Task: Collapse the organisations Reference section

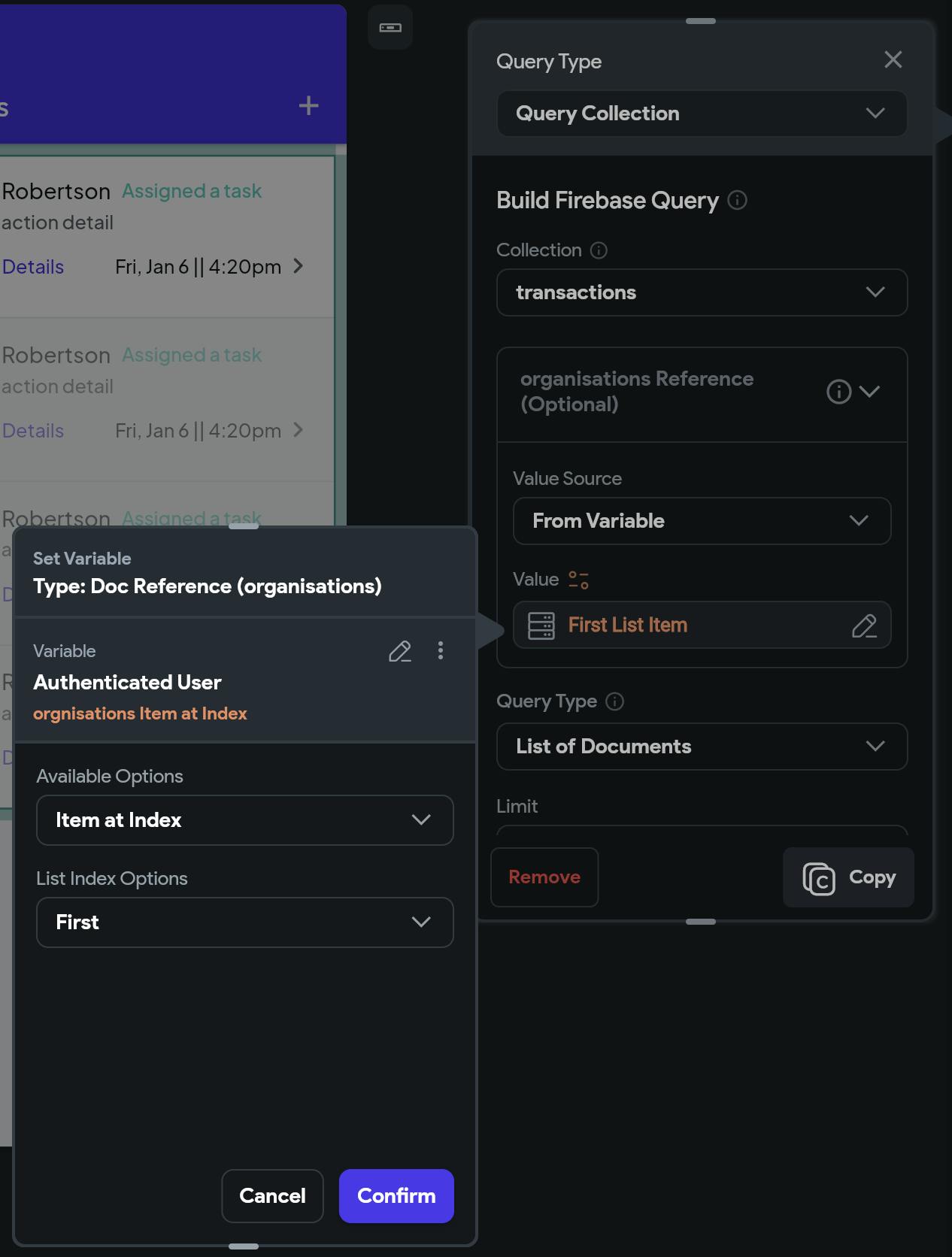Action: (870, 392)
